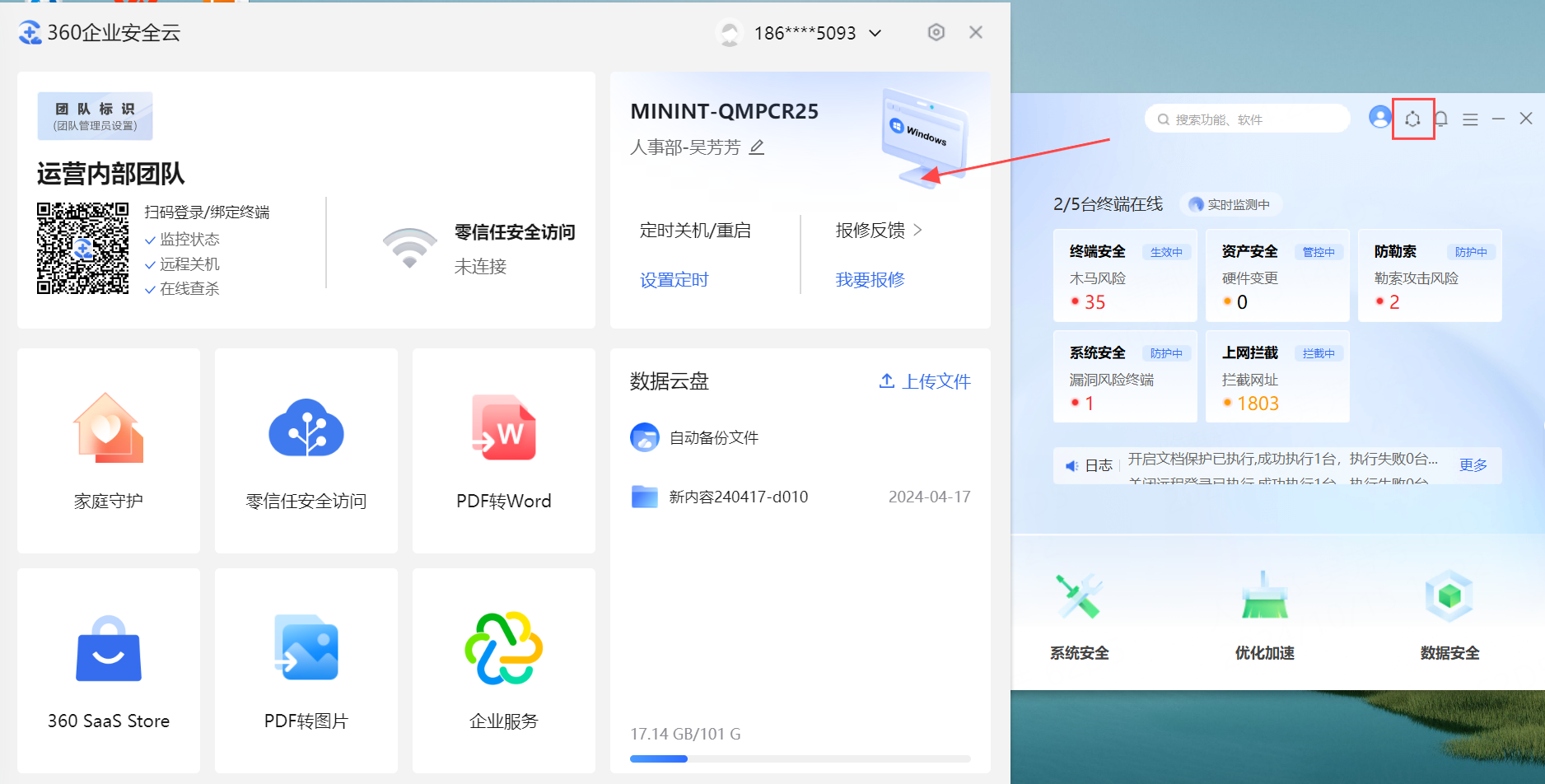Click the 2024-04-17 file date
This screenshot has height=784, width=1545.
pos(929,497)
